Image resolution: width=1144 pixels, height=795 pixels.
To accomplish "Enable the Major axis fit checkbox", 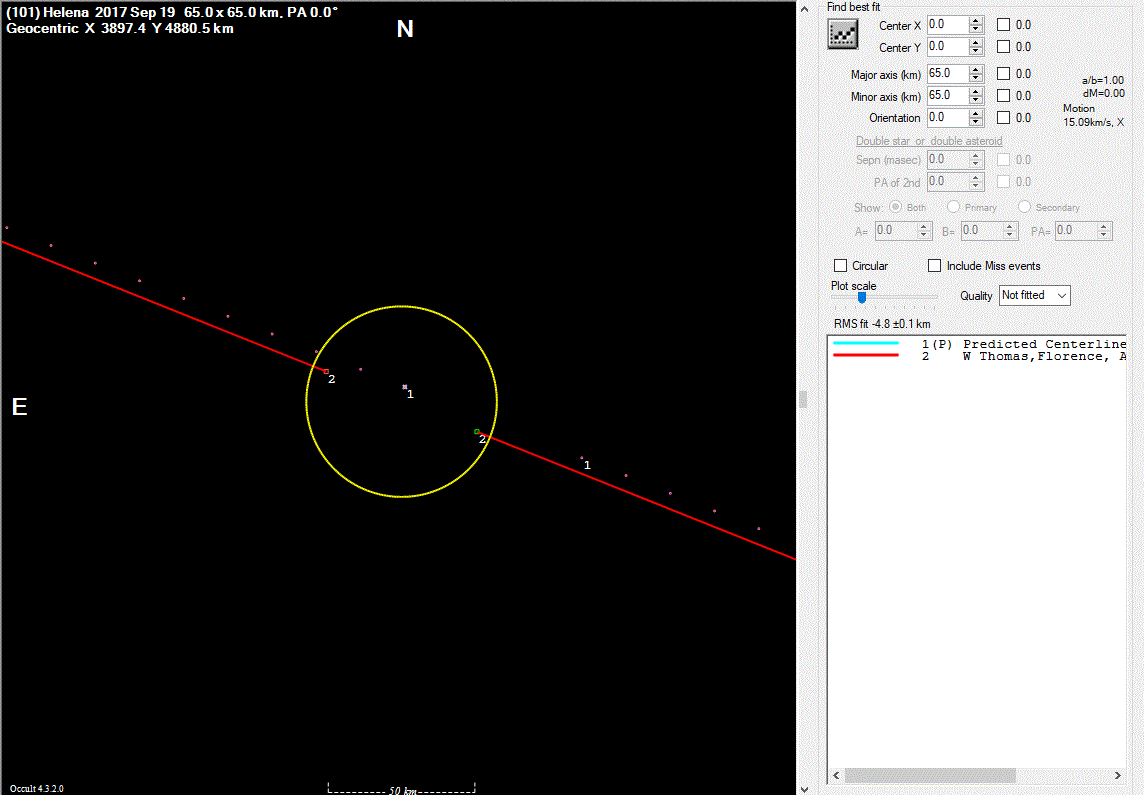I will (1003, 74).
